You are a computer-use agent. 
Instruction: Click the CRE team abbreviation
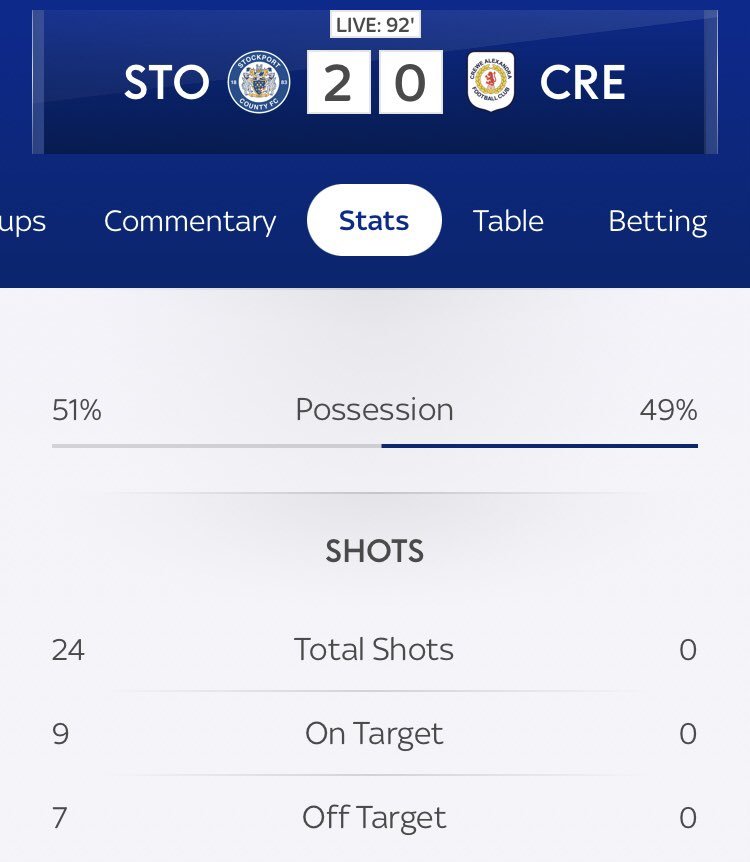[x=583, y=82]
